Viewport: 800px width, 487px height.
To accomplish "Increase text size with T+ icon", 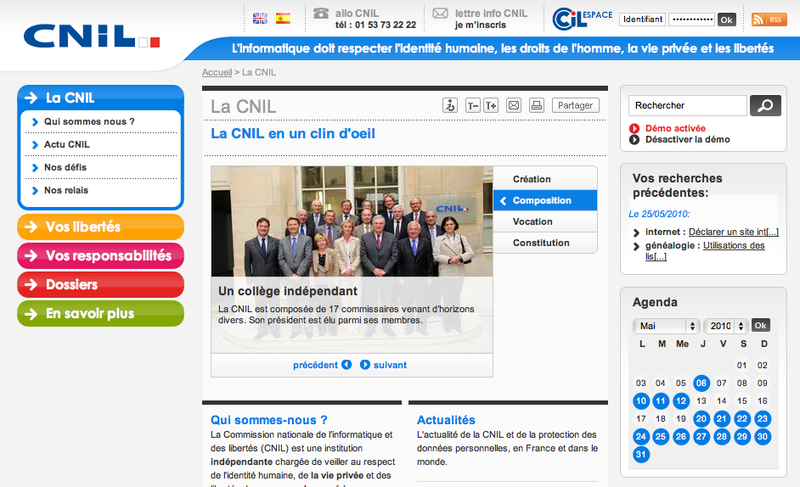I will 491,106.
